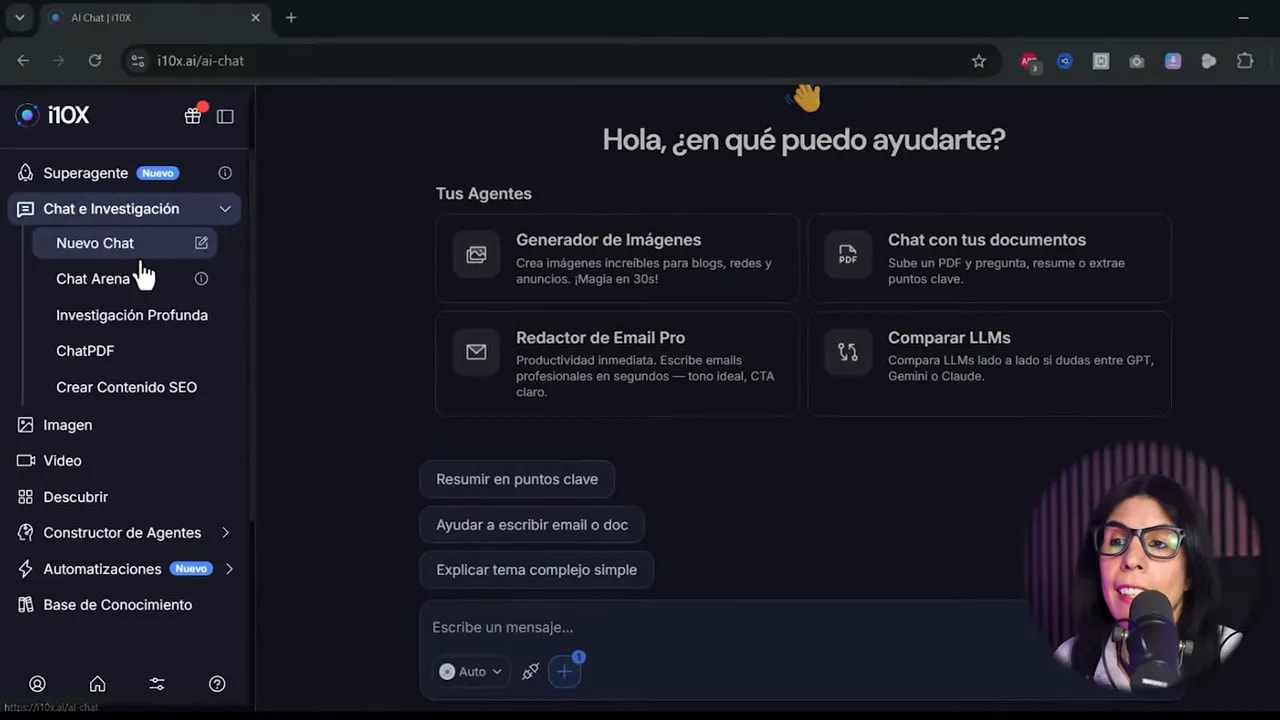Viewport: 1280px width, 720px height.
Task: Show info icon next to Superagente
Action: point(225,173)
